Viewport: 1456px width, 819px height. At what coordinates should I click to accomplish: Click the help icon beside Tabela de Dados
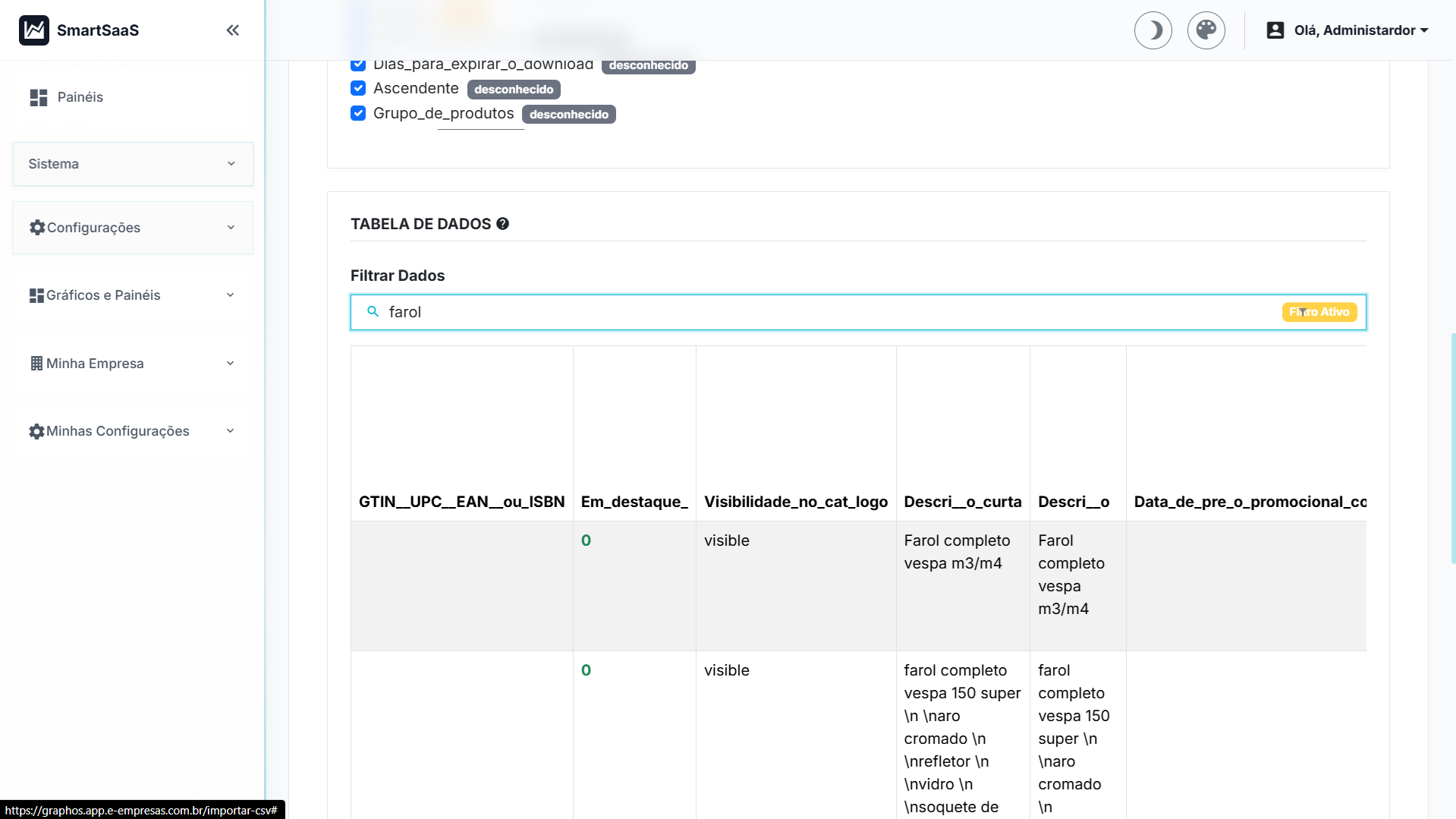click(x=502, y=224)
